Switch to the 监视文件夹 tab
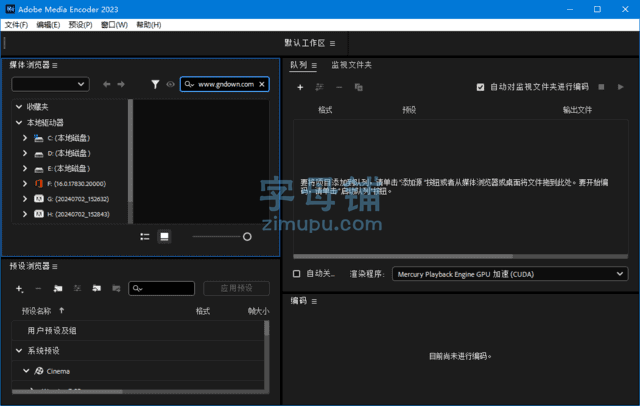This screenshot has height=406, width=640. pyautogui.click(x=351, y=65)
